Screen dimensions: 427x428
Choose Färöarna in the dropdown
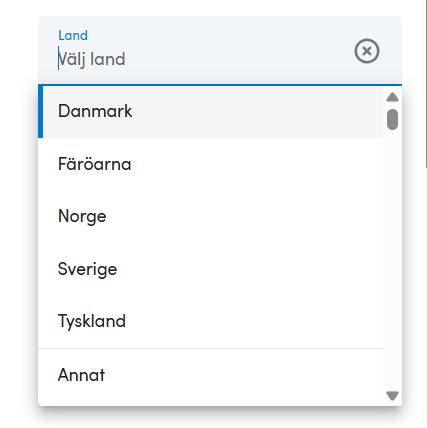point(210,164)
